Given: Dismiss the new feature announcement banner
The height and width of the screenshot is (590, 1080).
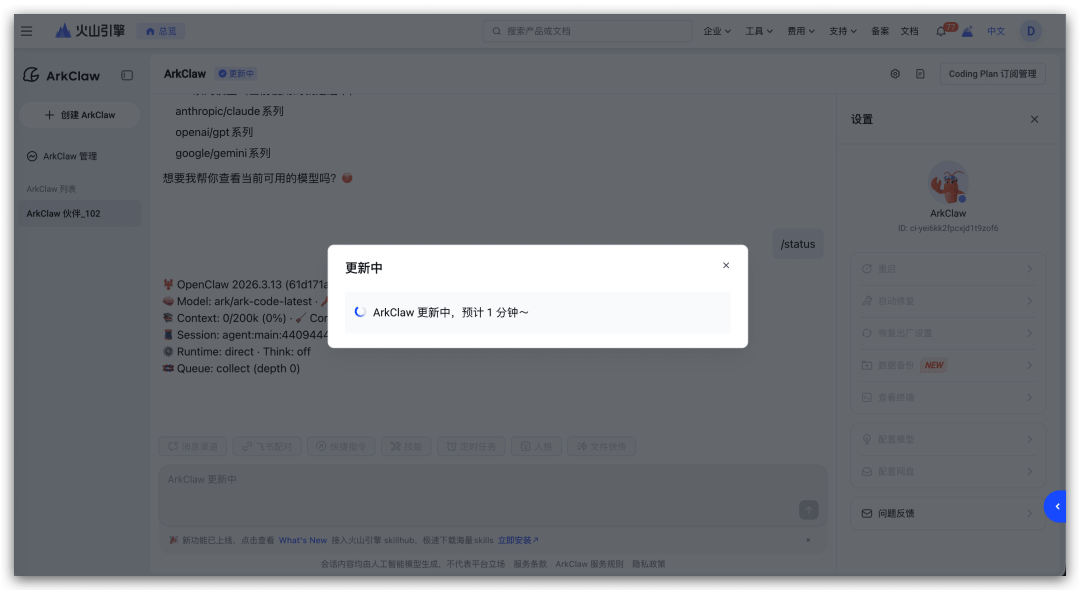Looking at the screenshot, I should [808, 540].
